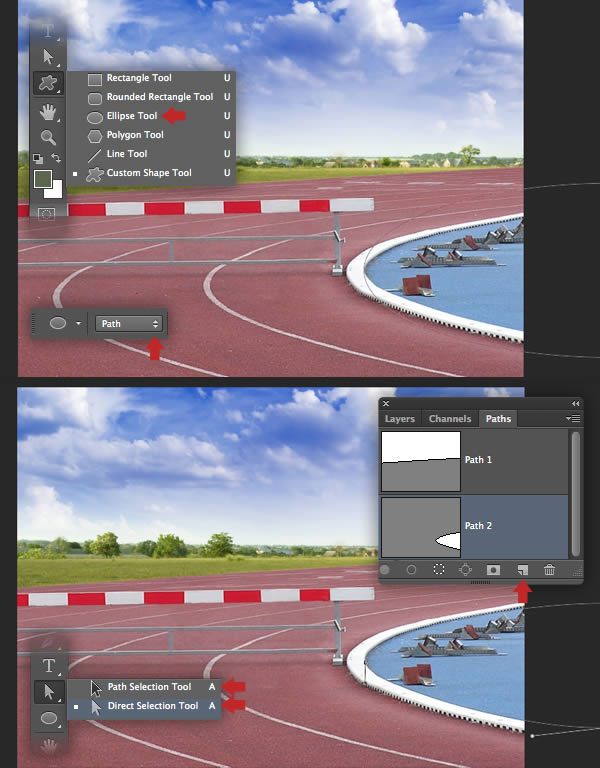Image resolution: width=600 pixels, height=768 pixels.
Task: Click the green foreground color swatch
Action: (x=43, y=179)
